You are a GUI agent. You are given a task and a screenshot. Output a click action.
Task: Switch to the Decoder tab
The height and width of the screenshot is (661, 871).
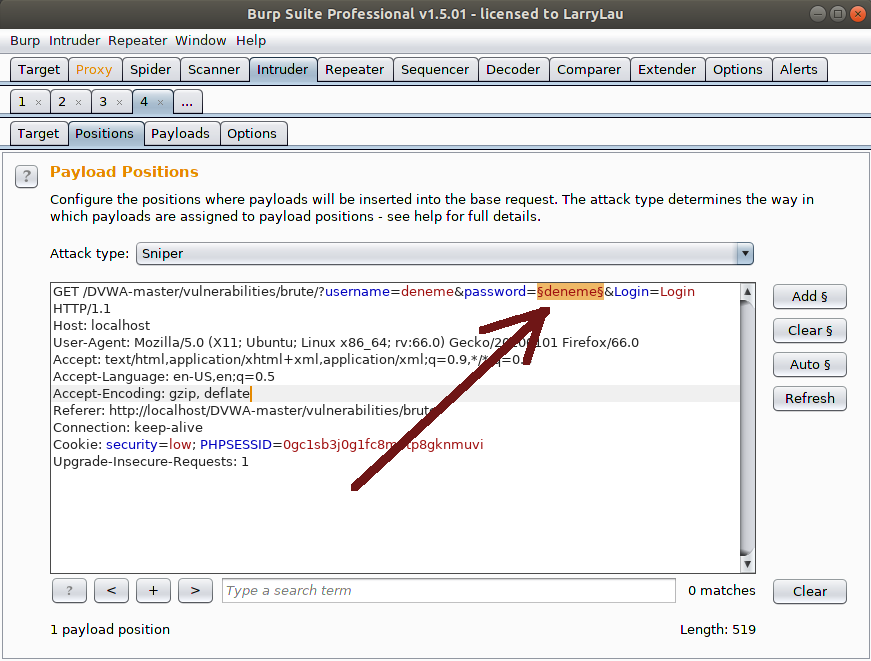(x=513, y=69)
